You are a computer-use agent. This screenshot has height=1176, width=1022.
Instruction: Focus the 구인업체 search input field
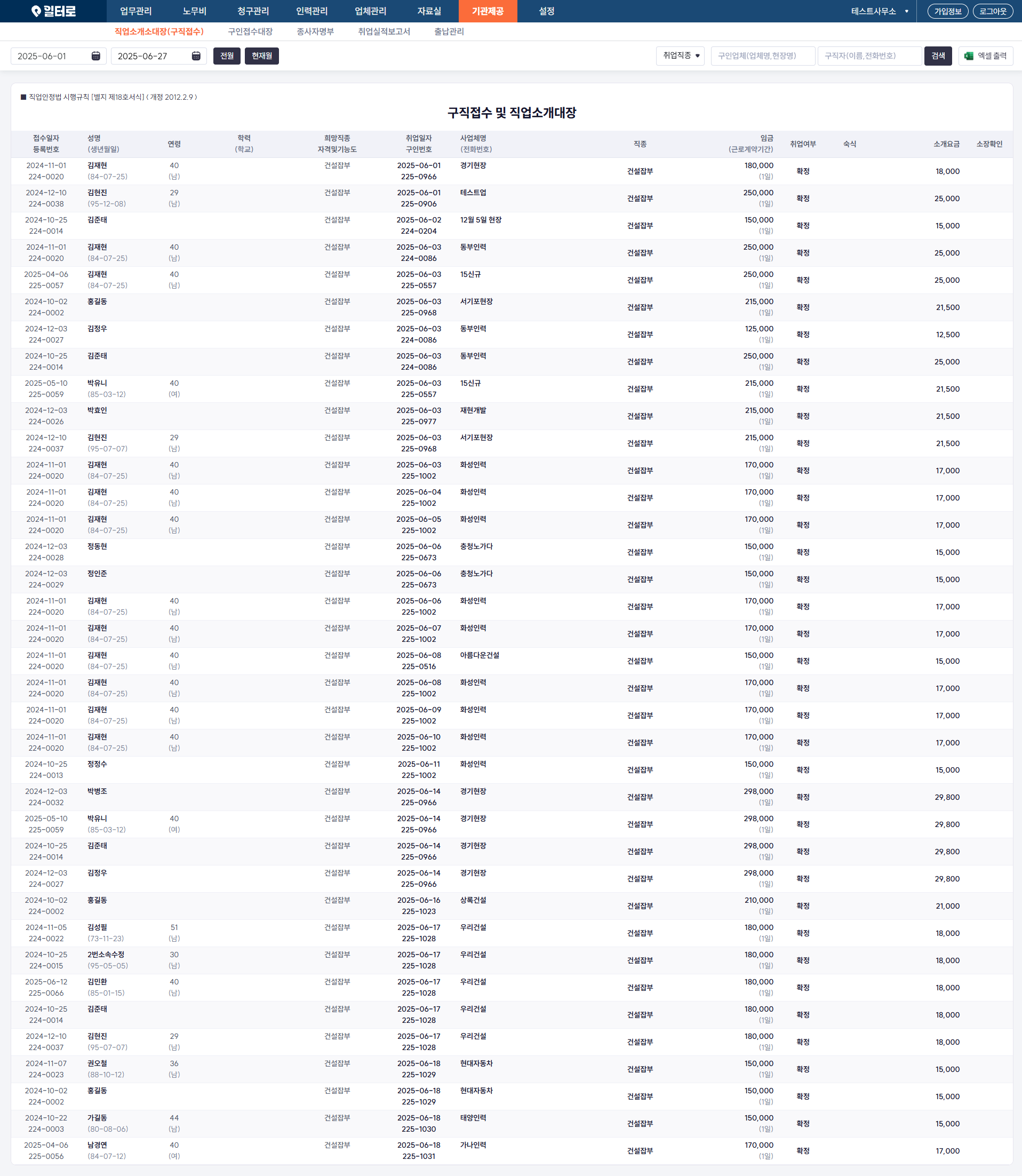click(x=762, y=56)
